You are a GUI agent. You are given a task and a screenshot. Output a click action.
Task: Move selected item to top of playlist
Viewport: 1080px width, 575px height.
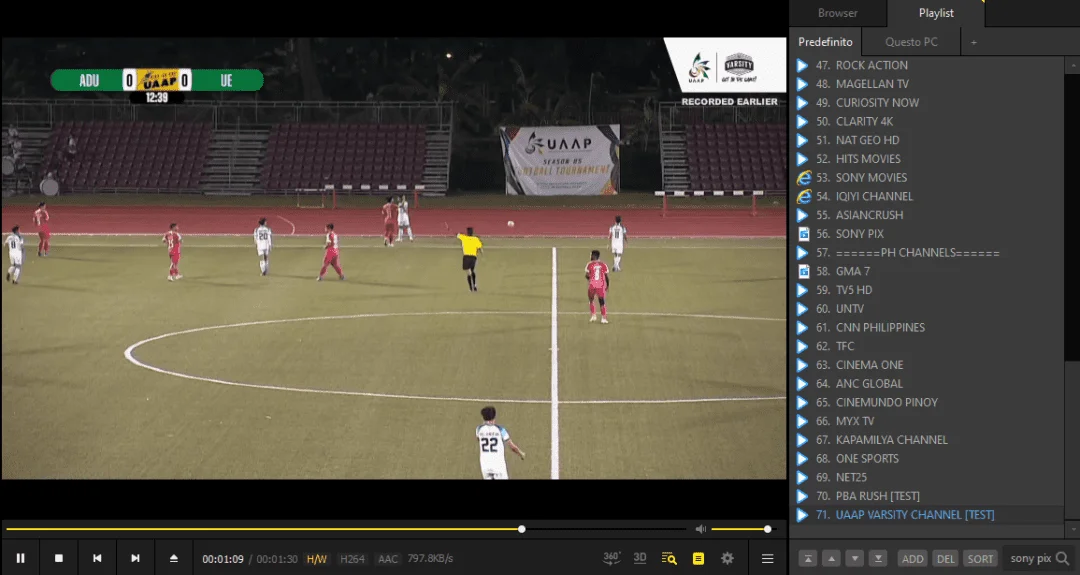(808, 558)
